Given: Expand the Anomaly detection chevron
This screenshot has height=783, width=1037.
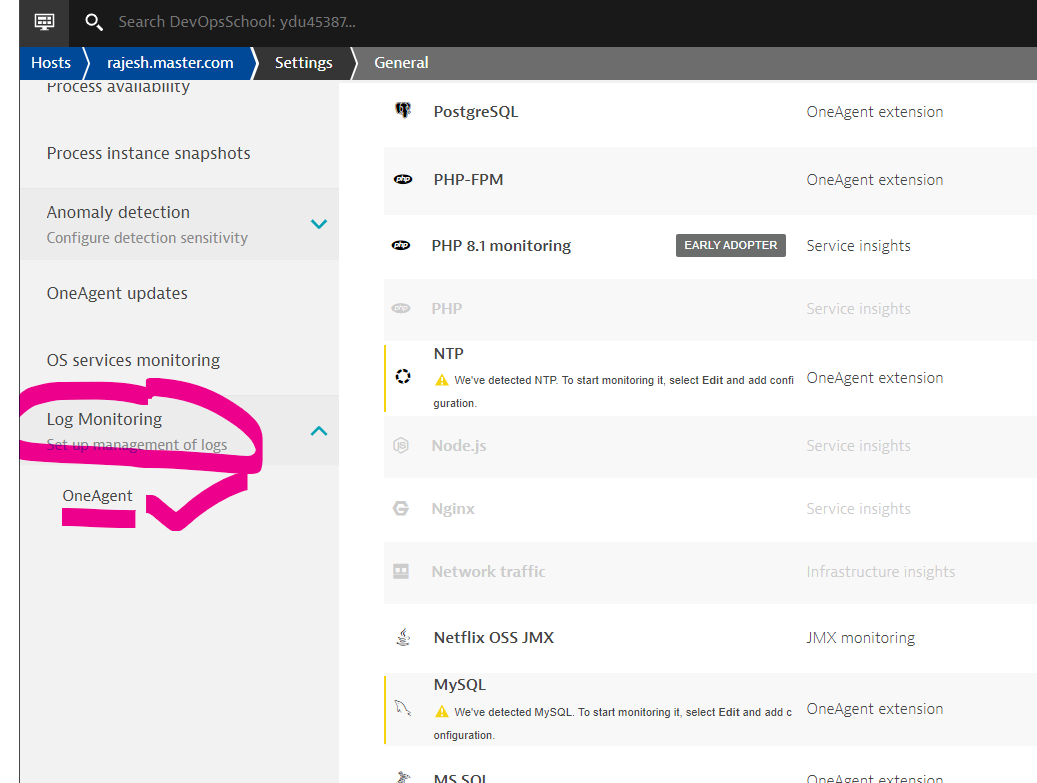Looking at the screenshot, I should pos(319,224).
